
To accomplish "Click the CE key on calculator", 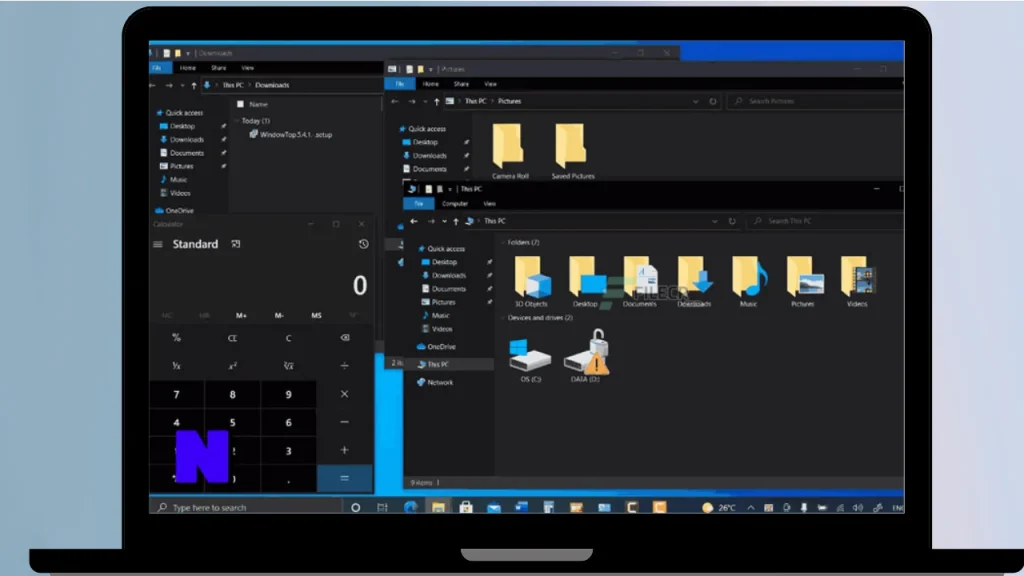I will pyautogui.click(x=232, y=338).
